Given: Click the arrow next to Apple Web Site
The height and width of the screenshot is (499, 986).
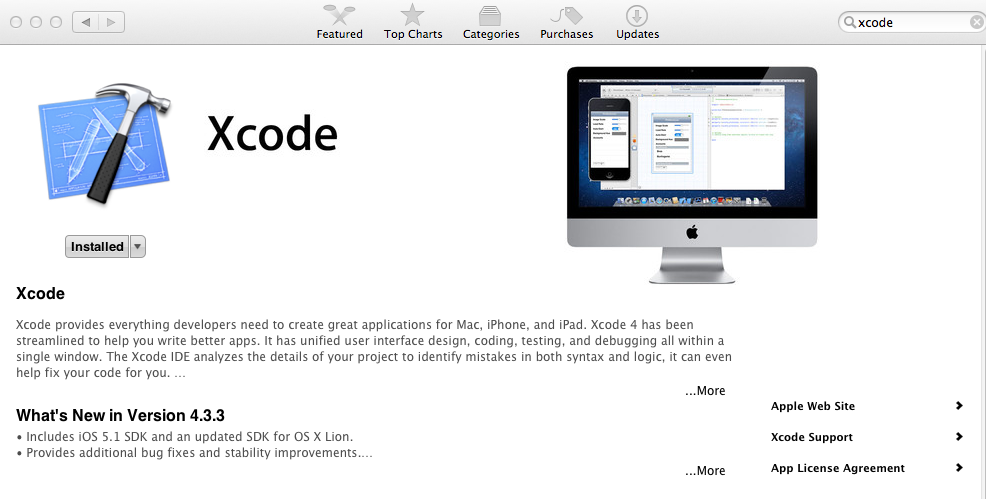Looking at the screenshot, I should tap(959, 406).
